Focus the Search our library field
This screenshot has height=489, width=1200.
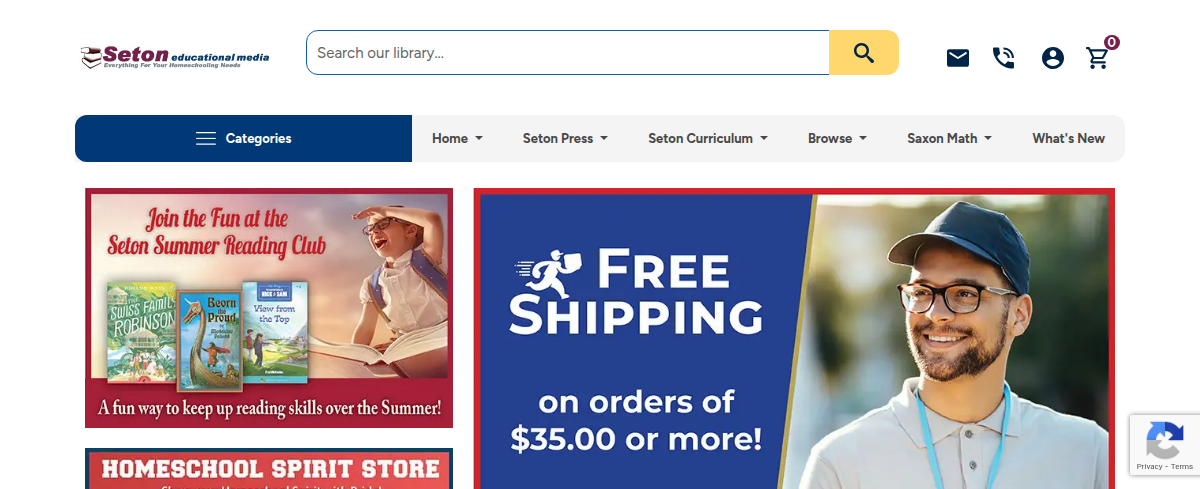568,52
